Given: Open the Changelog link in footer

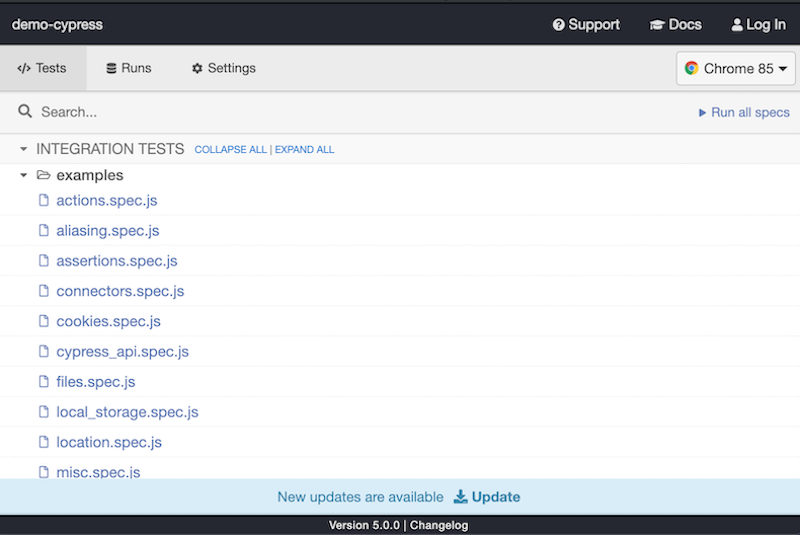Looking at the screenshot, I should pos(439,525).
